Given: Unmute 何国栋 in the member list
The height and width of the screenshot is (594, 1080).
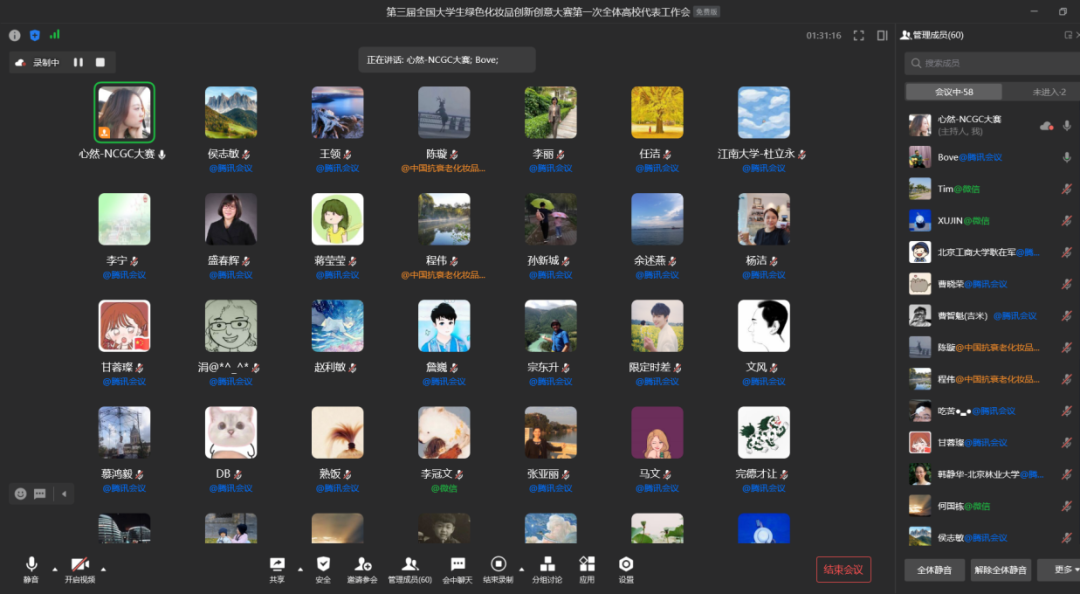Looking at the screenshot, I should (1066, 506).
